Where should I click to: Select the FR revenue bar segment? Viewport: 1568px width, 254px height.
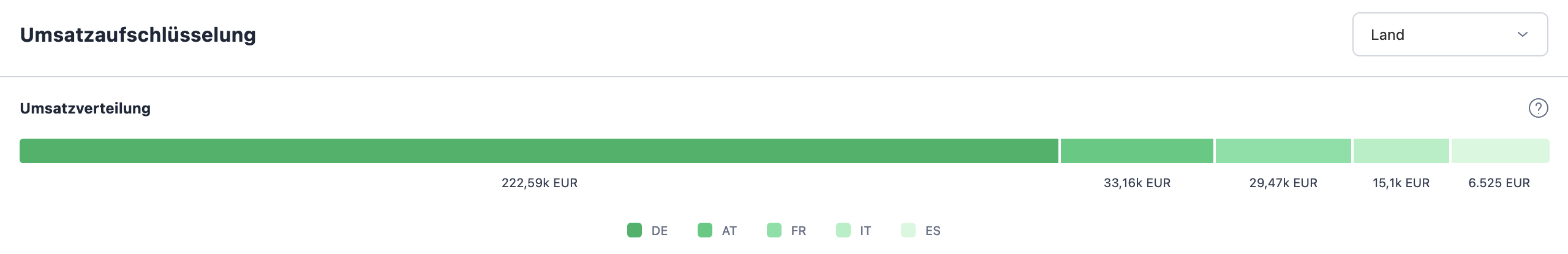(1283, 151)
